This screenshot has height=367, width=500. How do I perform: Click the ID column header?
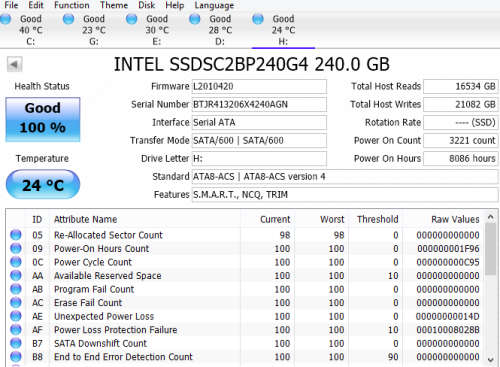tap(37, 219)
